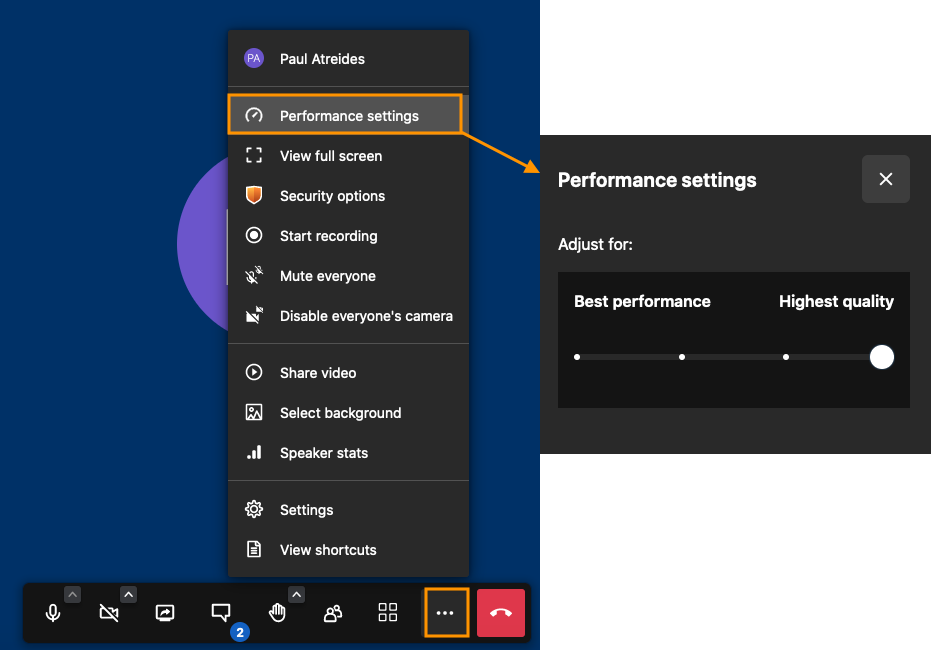Click Paul Atreides profile entry

tap(322, 59)
